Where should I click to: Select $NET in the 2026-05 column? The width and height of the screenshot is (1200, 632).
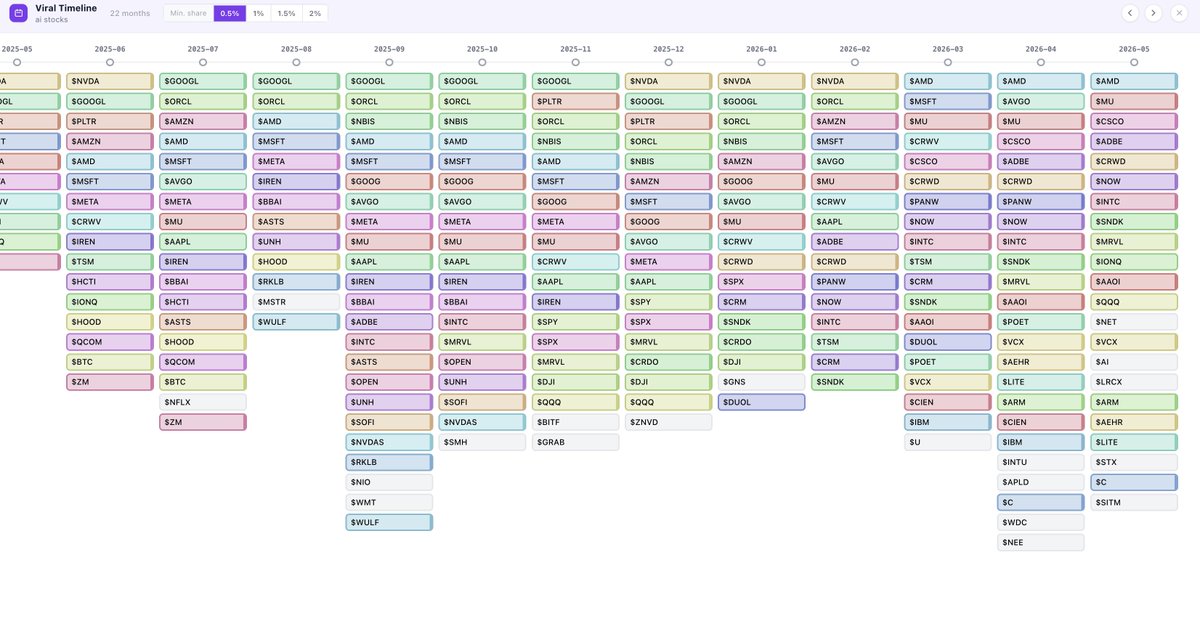(1134, 322)
